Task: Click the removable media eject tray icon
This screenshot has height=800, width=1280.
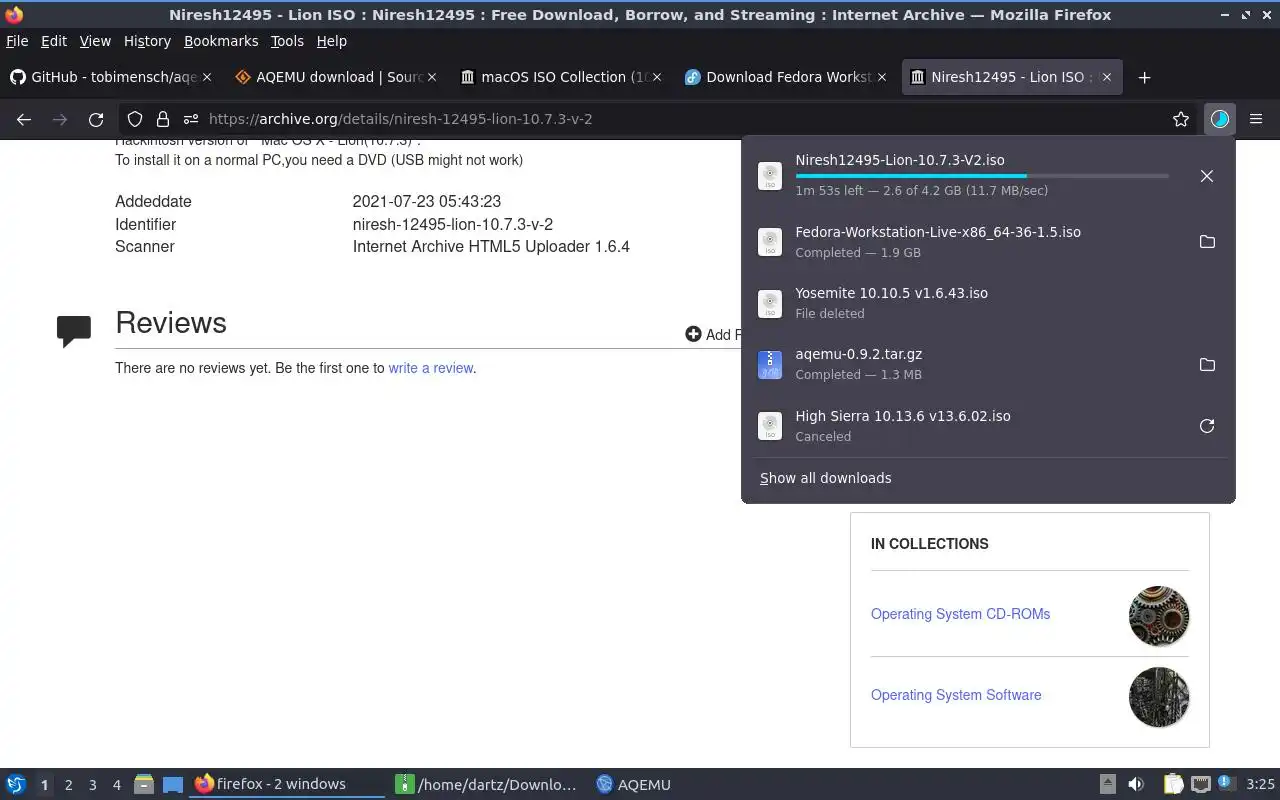Action: point(1108,785)
